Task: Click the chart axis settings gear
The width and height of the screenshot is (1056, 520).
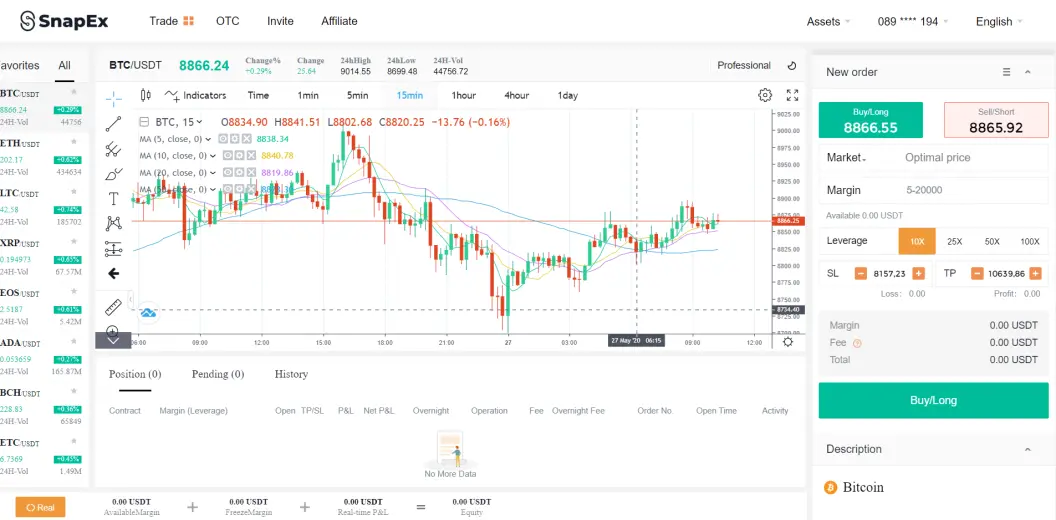Action: [788, 342]
